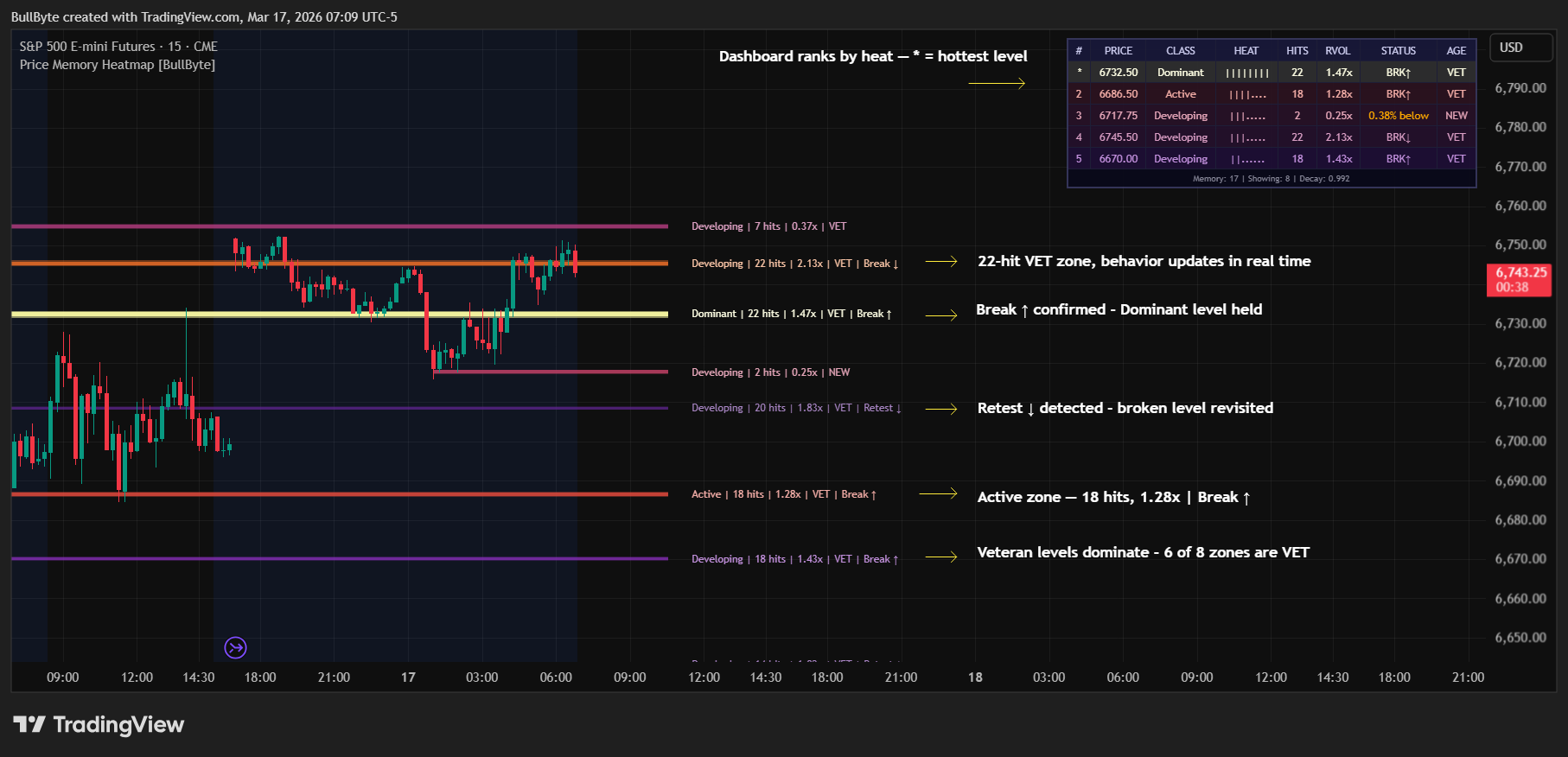Screen dimensions: 1568x757
Task: Click the CLASS column header in the dashboard
Action: [x=1180, y=51]
